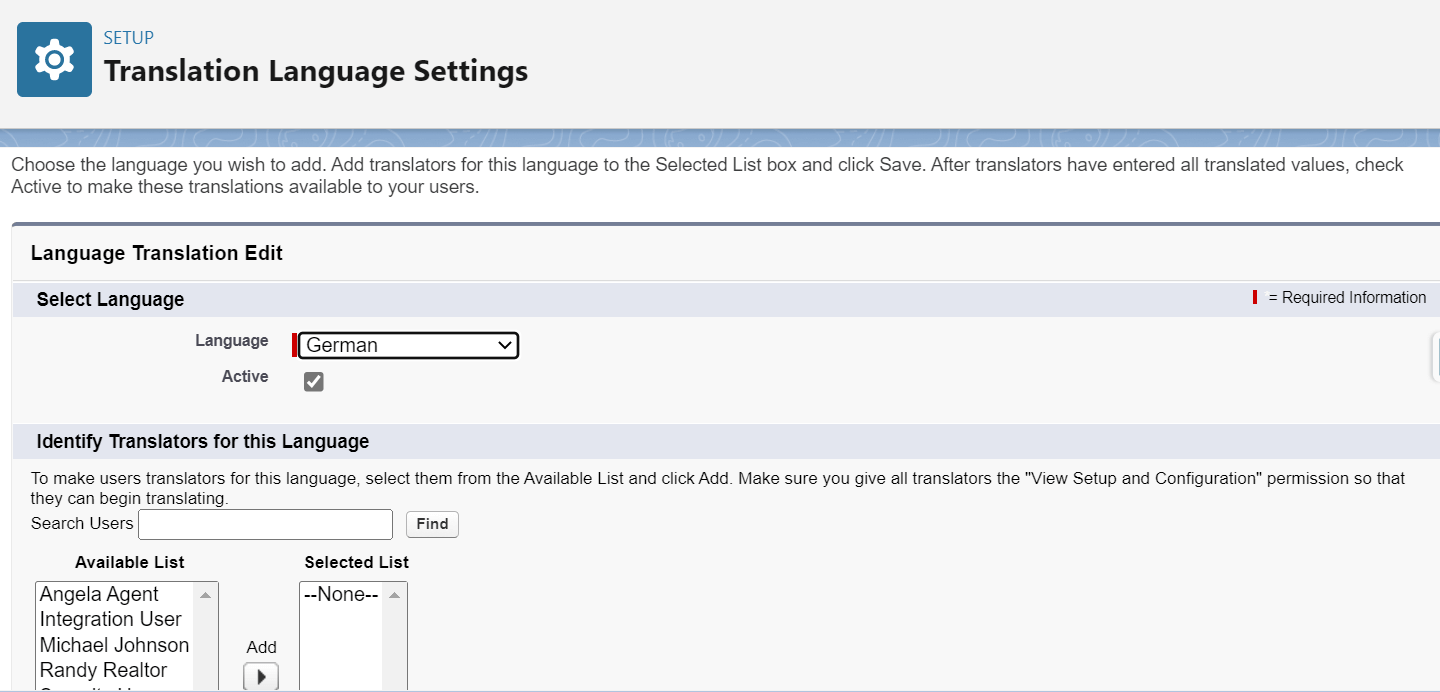Viewport: 1440px width, 692px height.
Task: Click the red Required Information indicator
Action: [1256, 297]
